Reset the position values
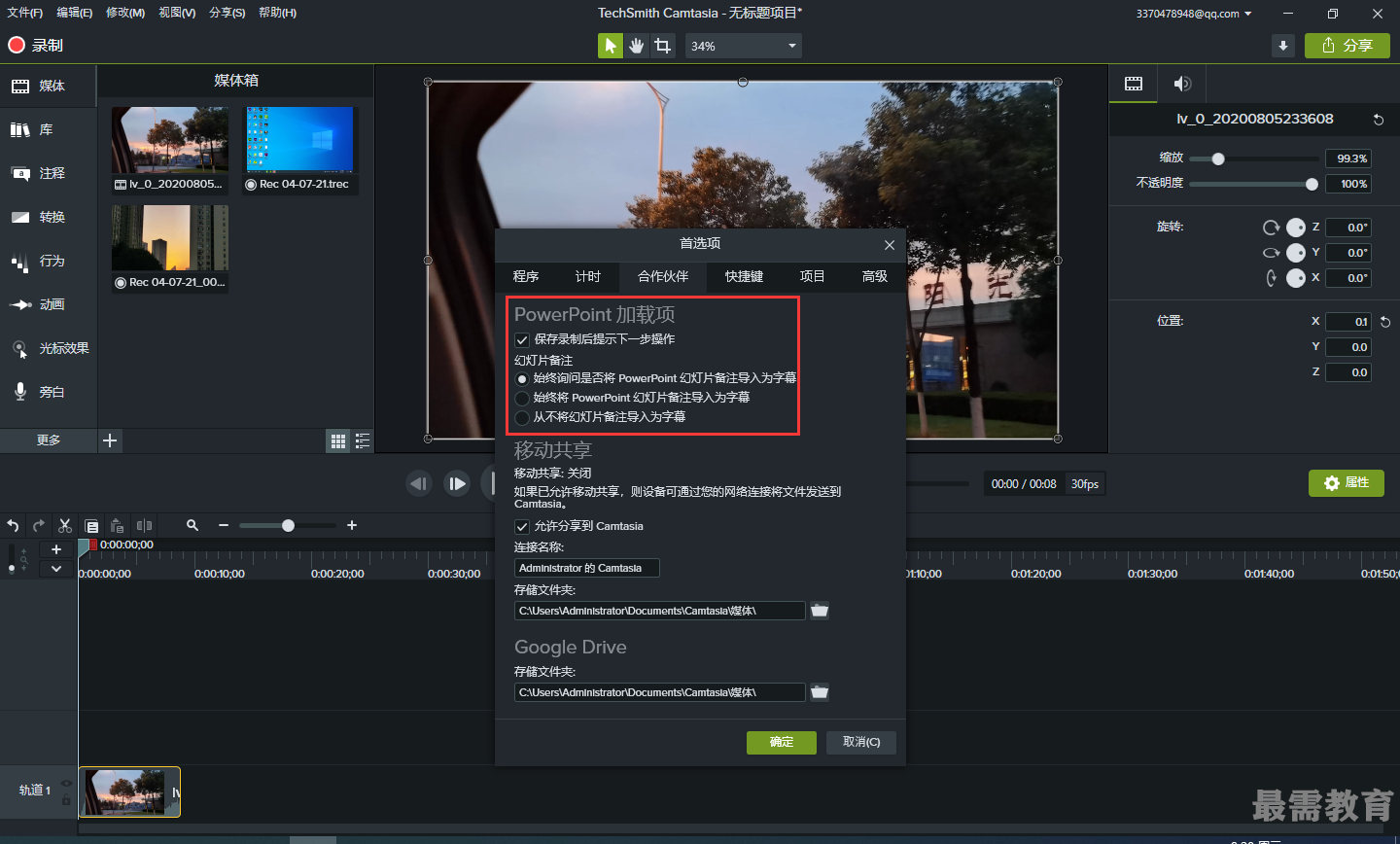Viewport: 1400px width, 844px height. [1385, 322]
